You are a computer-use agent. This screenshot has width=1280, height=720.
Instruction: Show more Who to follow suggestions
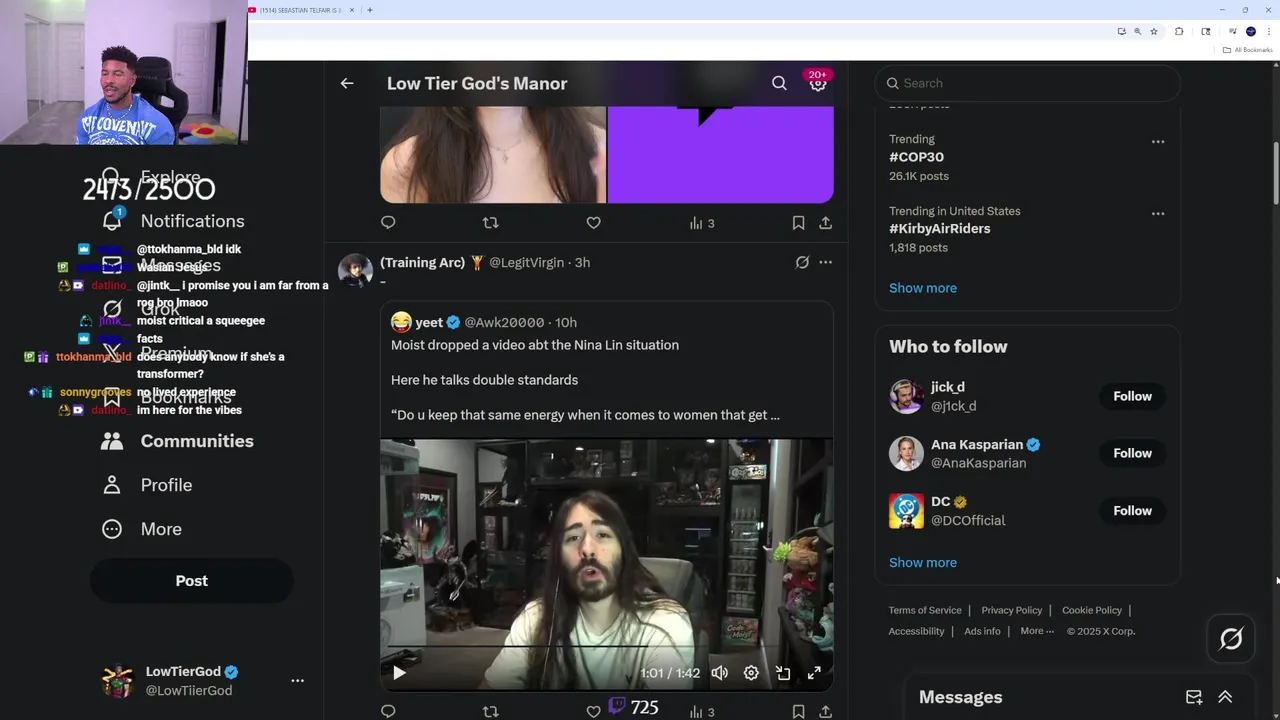[923, 563]
